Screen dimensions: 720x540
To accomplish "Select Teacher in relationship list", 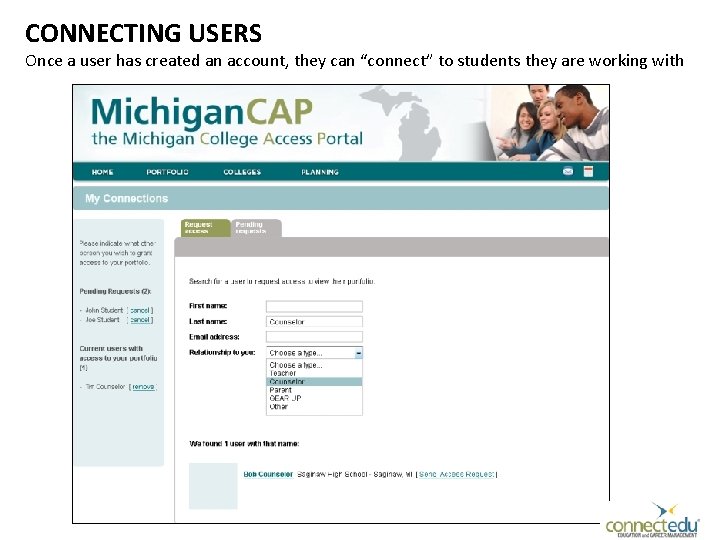I will click(314, 373).
